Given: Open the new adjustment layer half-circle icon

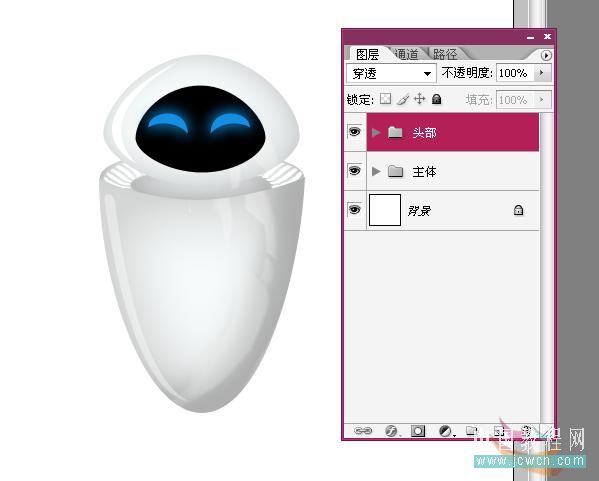Looking at the screenshot, I should 445,431.
